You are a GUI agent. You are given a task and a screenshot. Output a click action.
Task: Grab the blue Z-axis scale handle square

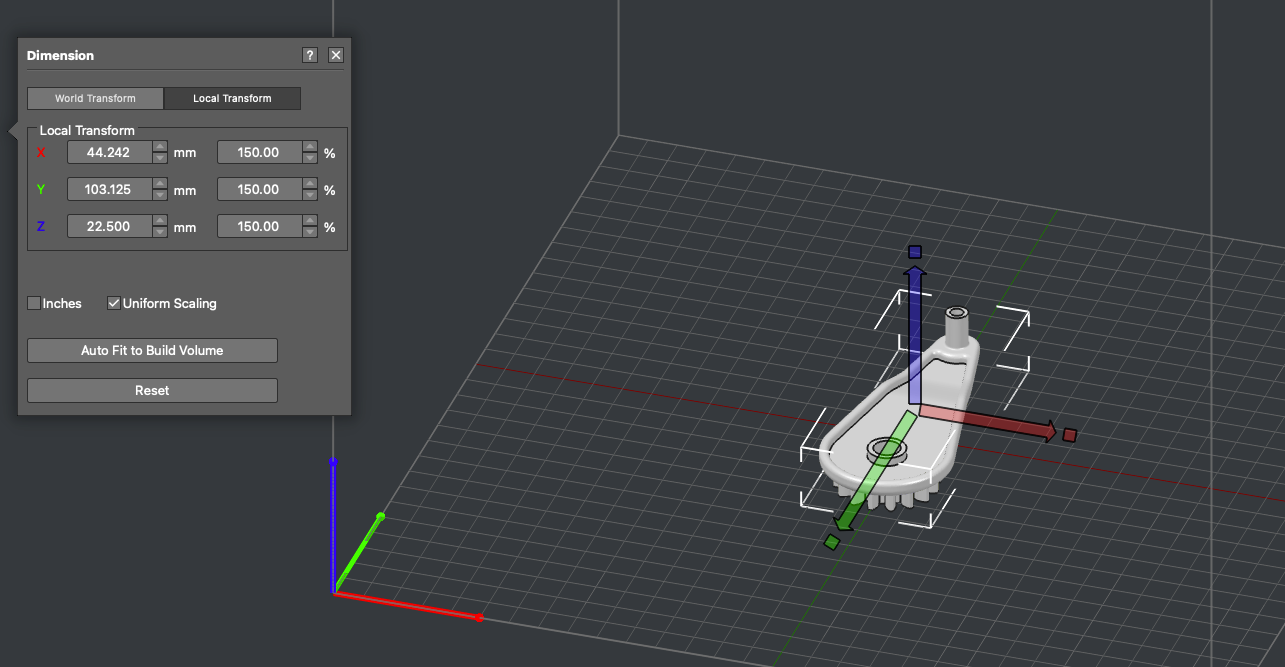[x=914, y=252]
